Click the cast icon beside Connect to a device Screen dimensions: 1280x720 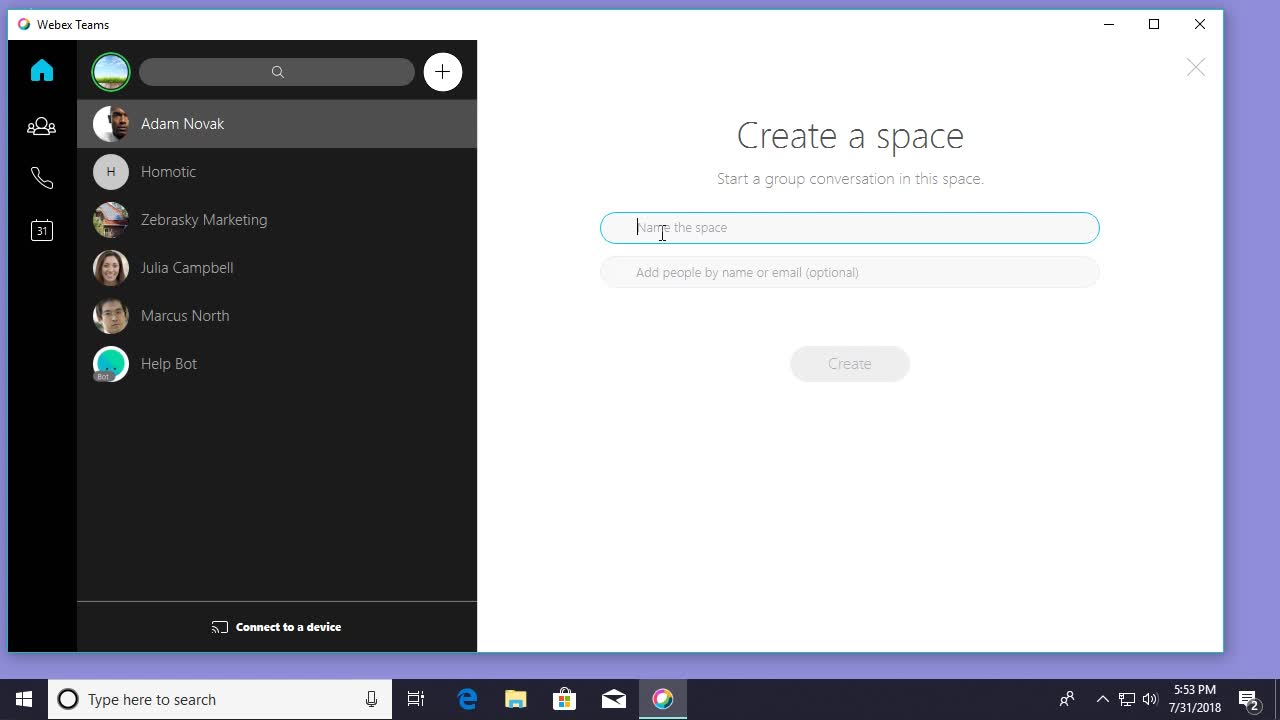(220, 627)
